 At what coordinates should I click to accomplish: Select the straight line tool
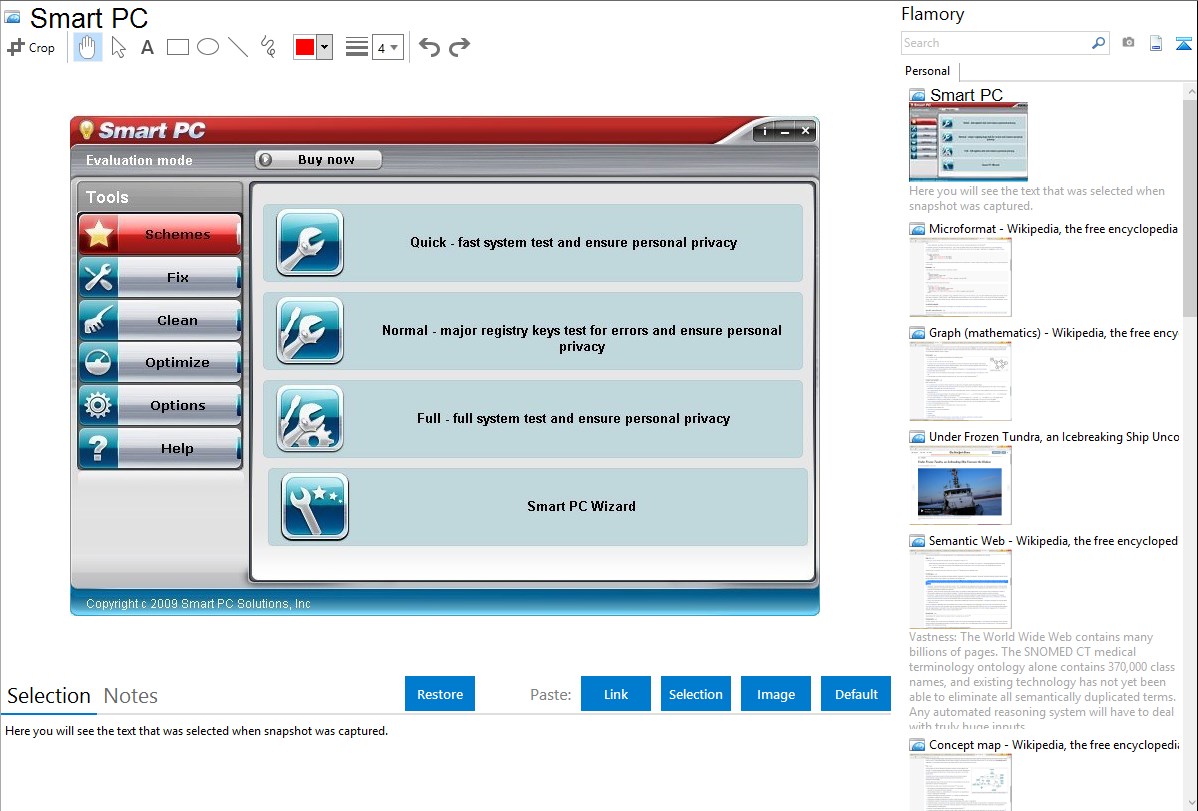coord(238,47)
